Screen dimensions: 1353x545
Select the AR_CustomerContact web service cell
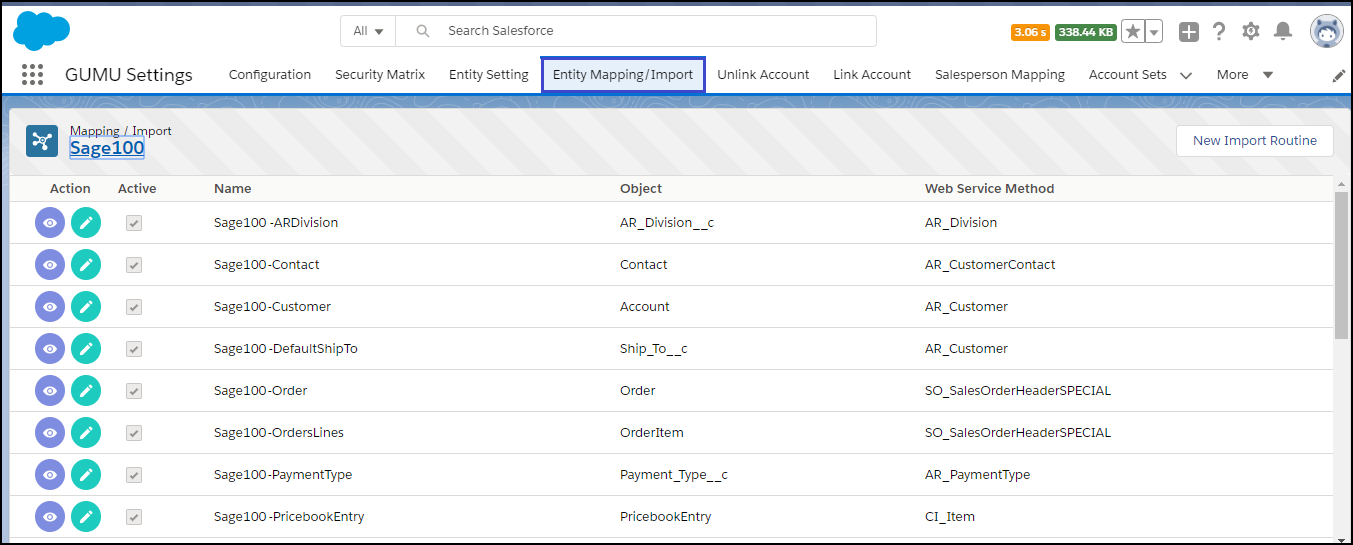click(990, 265)
